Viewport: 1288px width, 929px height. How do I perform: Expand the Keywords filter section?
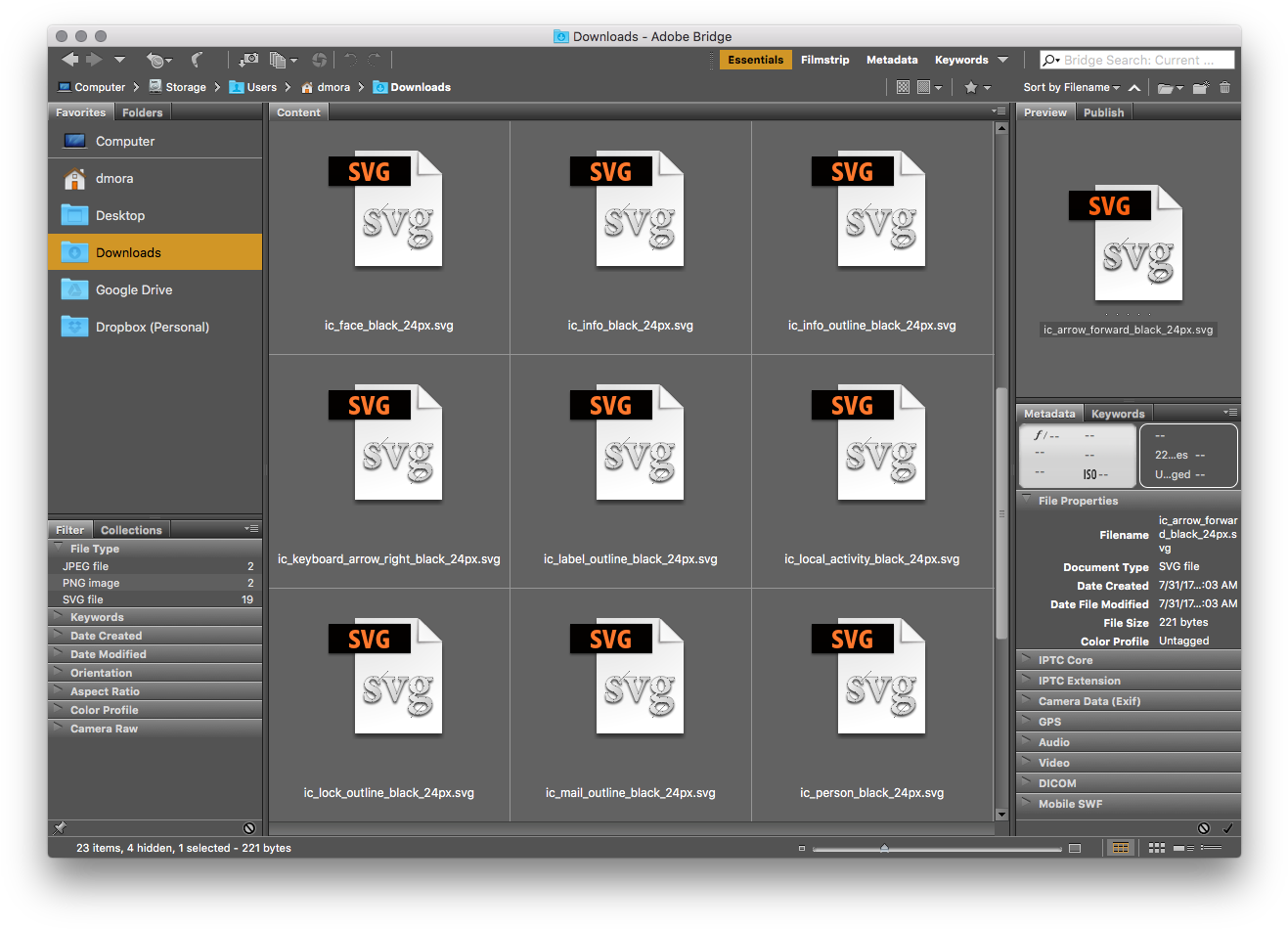(97, 617)
